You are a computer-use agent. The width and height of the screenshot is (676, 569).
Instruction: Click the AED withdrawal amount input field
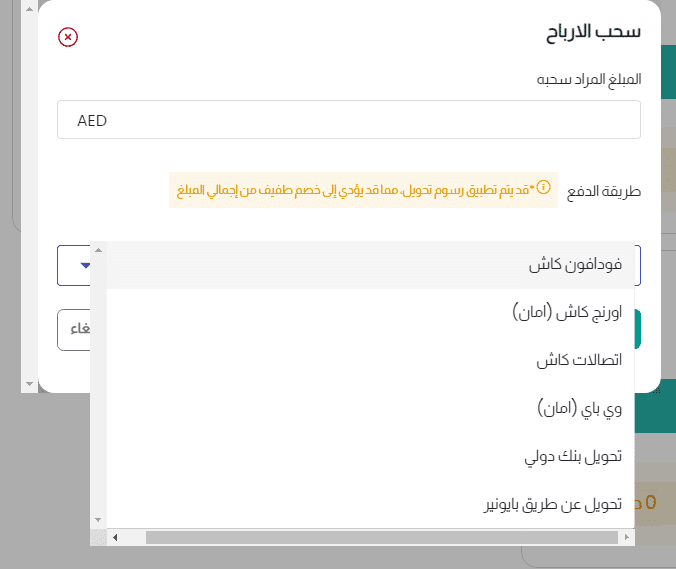[x=348, y=120]
